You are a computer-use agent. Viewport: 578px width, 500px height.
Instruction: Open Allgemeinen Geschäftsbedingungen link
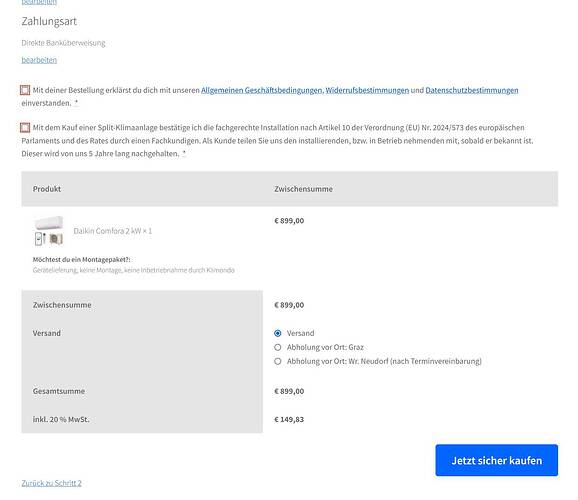(x=261, y=90)
